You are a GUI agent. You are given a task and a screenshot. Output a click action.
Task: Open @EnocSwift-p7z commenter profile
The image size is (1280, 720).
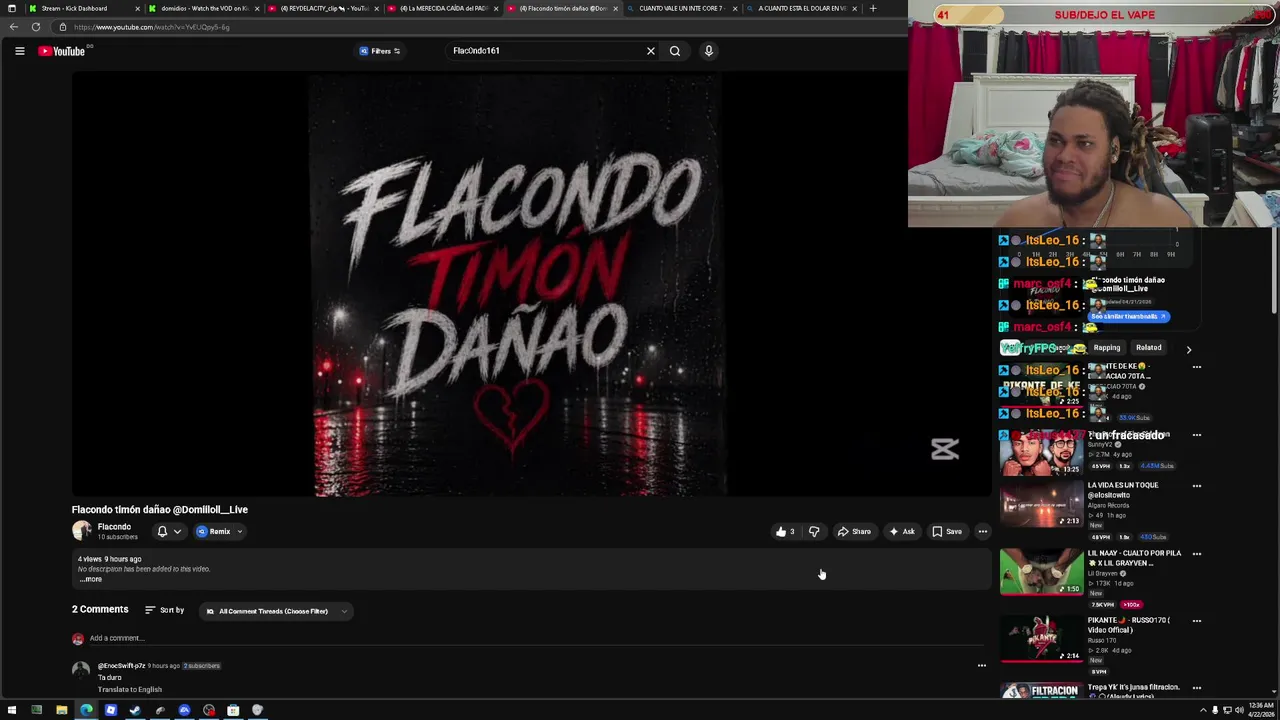click(x=121, y=666)
